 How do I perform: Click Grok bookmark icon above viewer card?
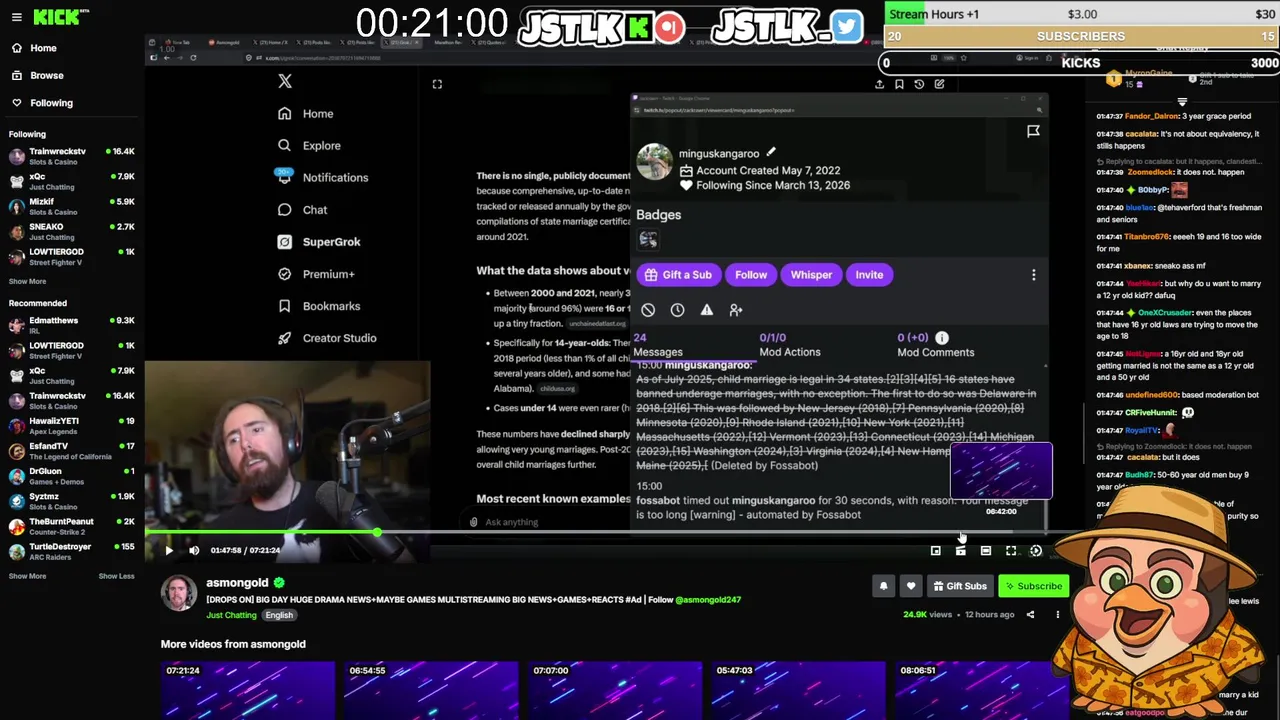[x=899, y=84]
